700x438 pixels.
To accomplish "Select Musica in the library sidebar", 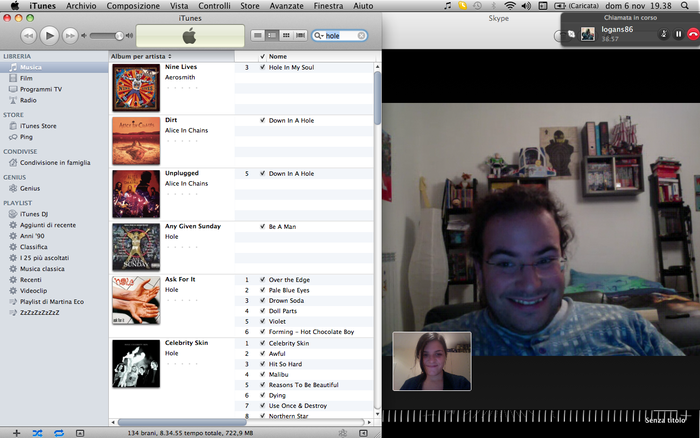I will click(x=54, y=67).
